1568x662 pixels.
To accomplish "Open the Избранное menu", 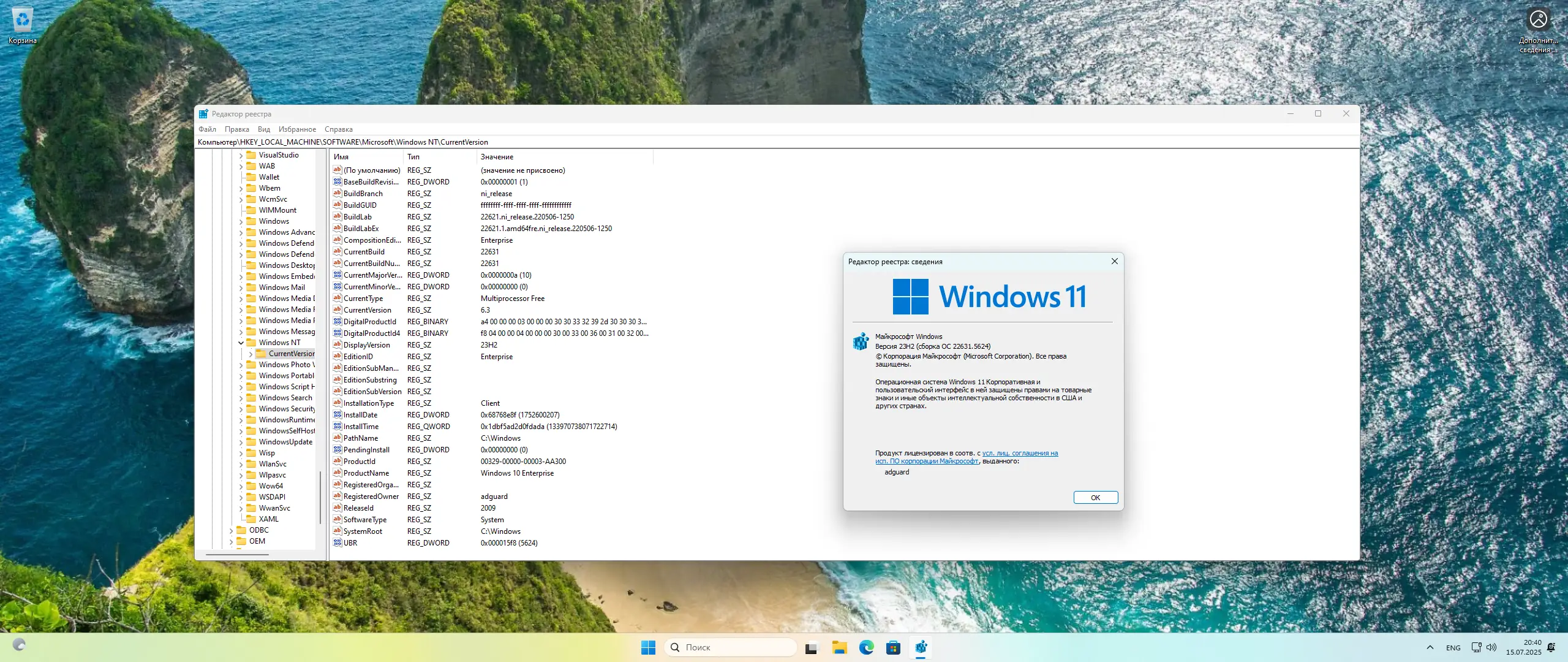I will point(297,129).
